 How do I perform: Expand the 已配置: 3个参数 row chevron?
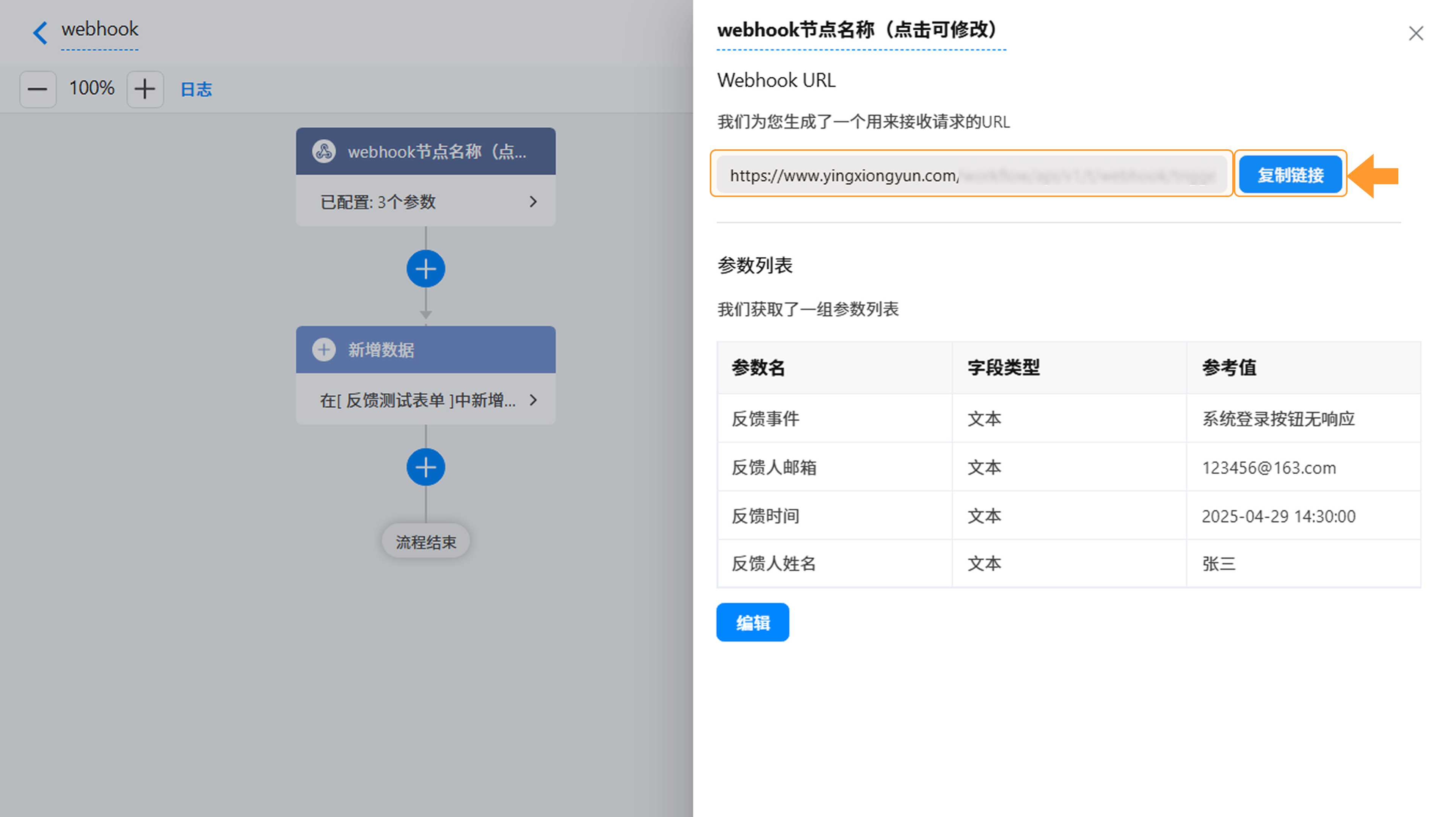click(x=533, y=202)
